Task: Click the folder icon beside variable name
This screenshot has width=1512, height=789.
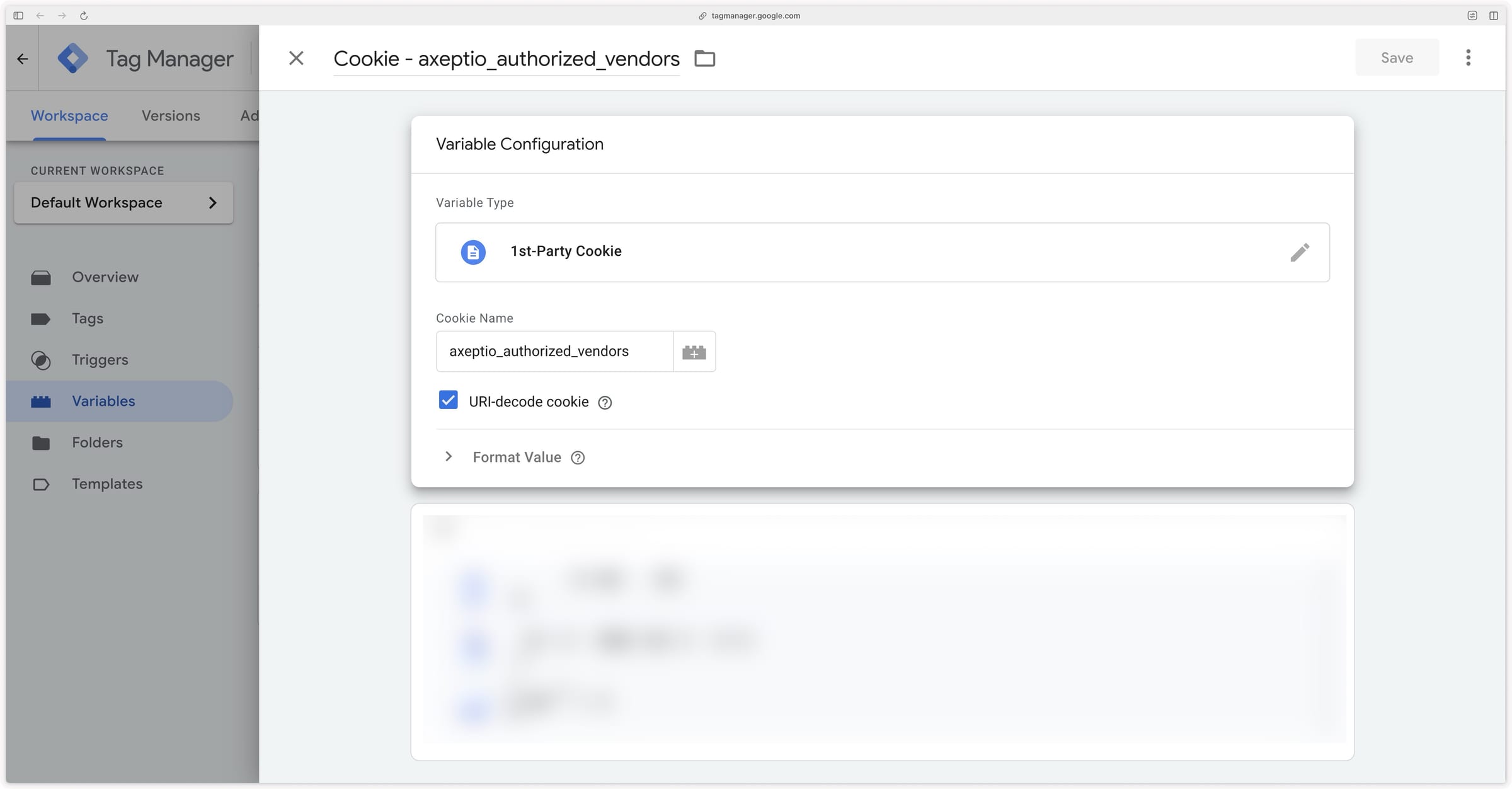Action: pos(704,59)
